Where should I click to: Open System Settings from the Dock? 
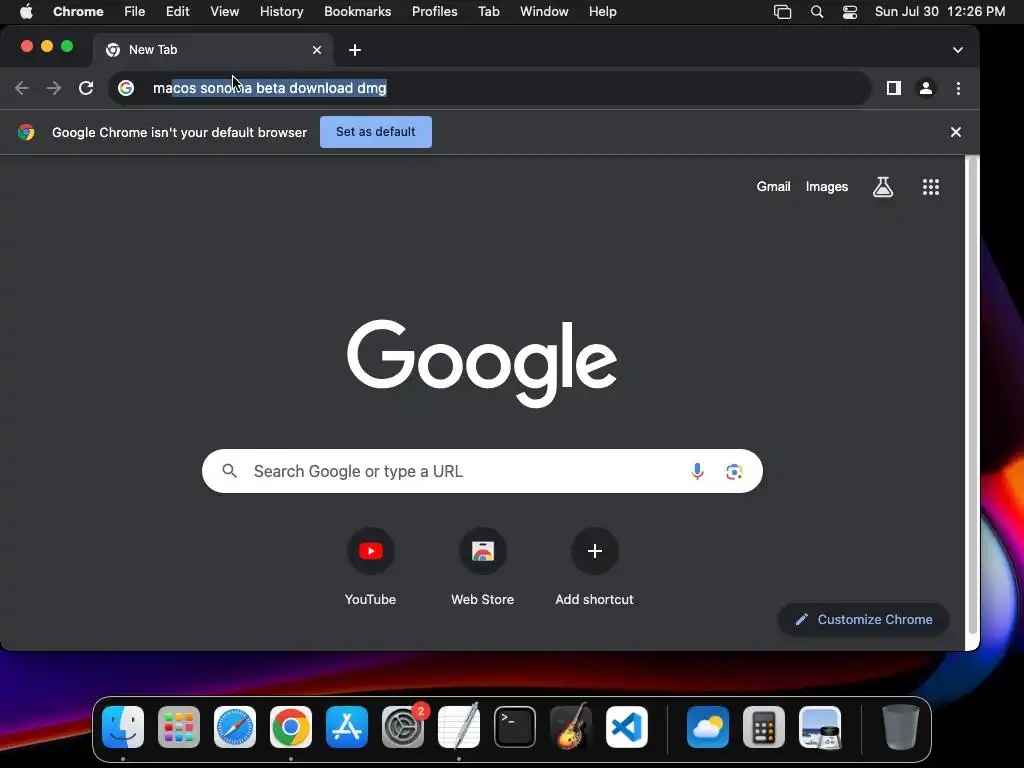coord(403,727)
